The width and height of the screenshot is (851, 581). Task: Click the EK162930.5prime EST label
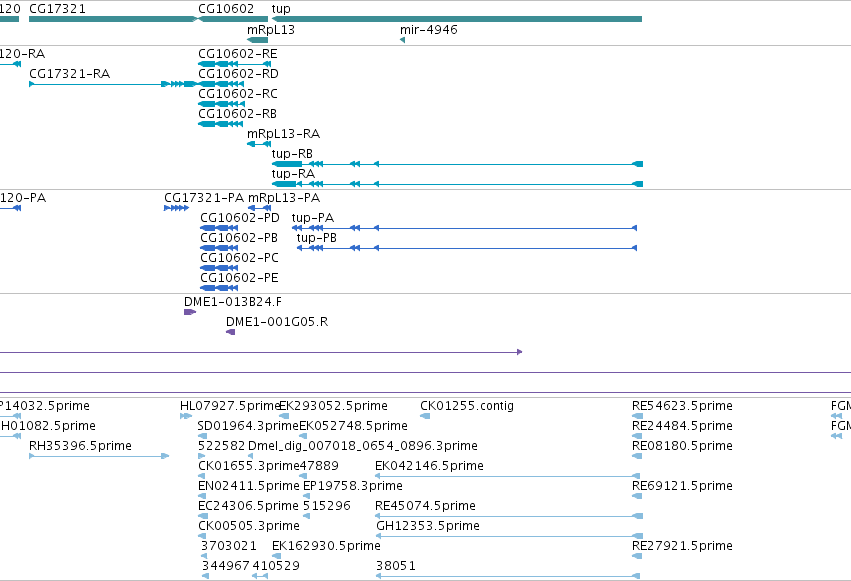(x=326, y=547)
